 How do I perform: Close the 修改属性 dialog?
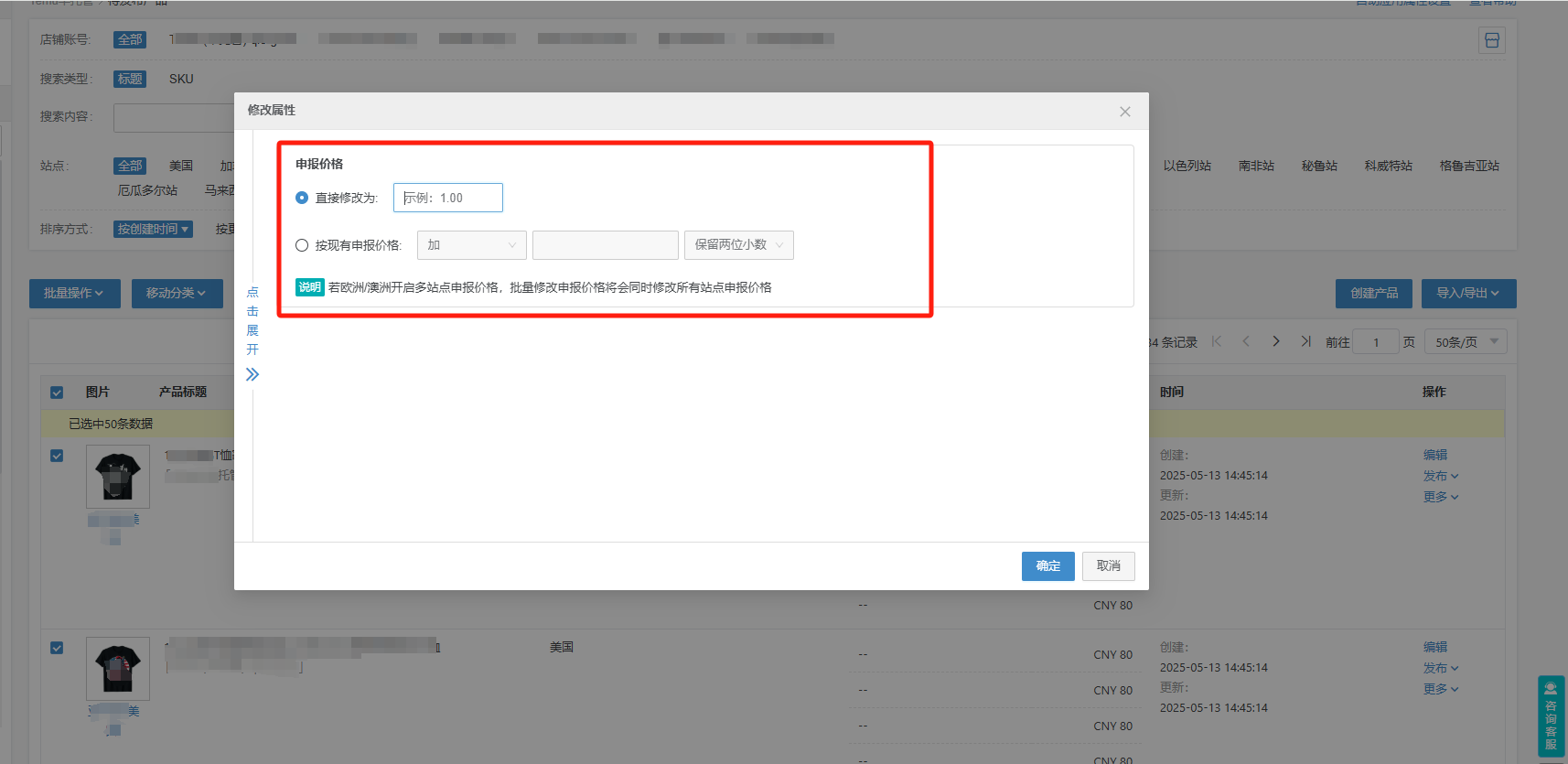[1125, 112]
